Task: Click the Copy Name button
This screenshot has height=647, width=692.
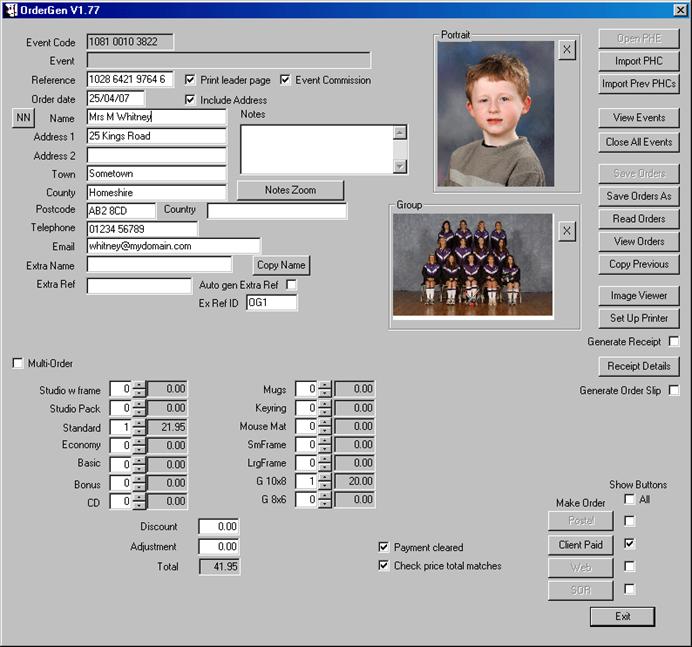Action: point(281,265)
